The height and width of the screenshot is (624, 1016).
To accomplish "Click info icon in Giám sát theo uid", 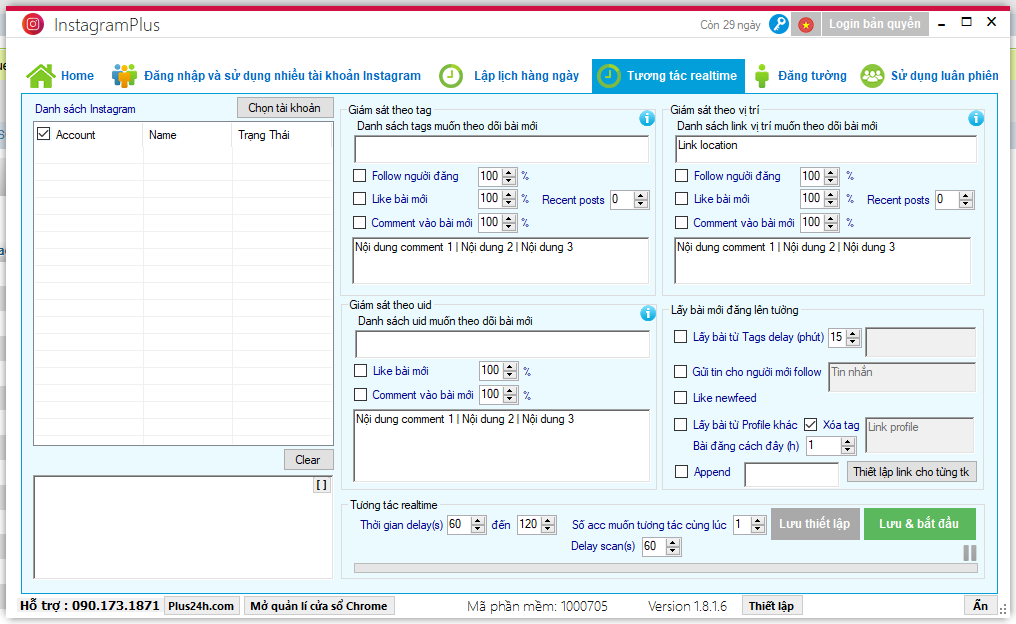I will [648, 314].
